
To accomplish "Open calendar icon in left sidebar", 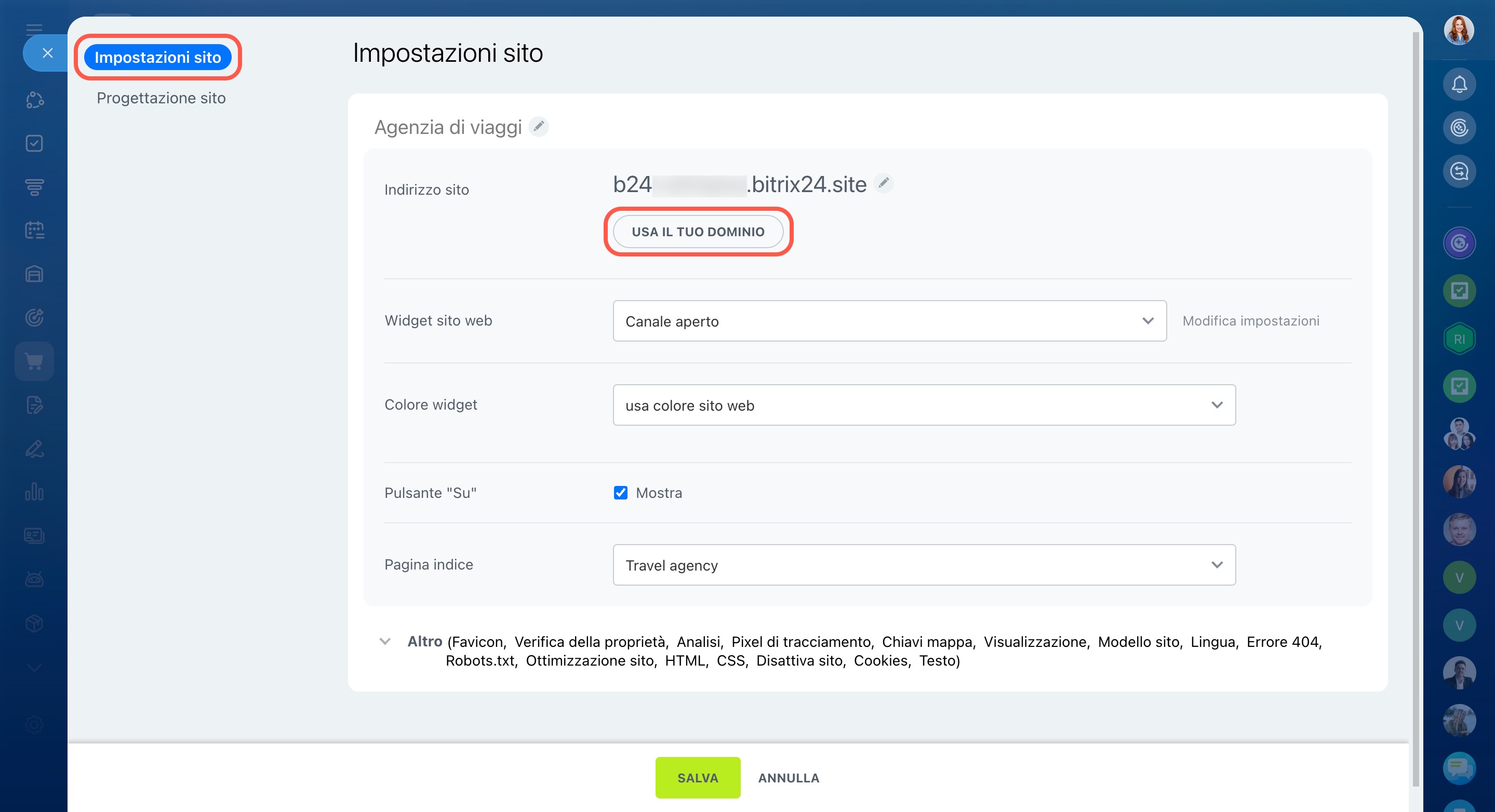I will (x=34, y=231).
